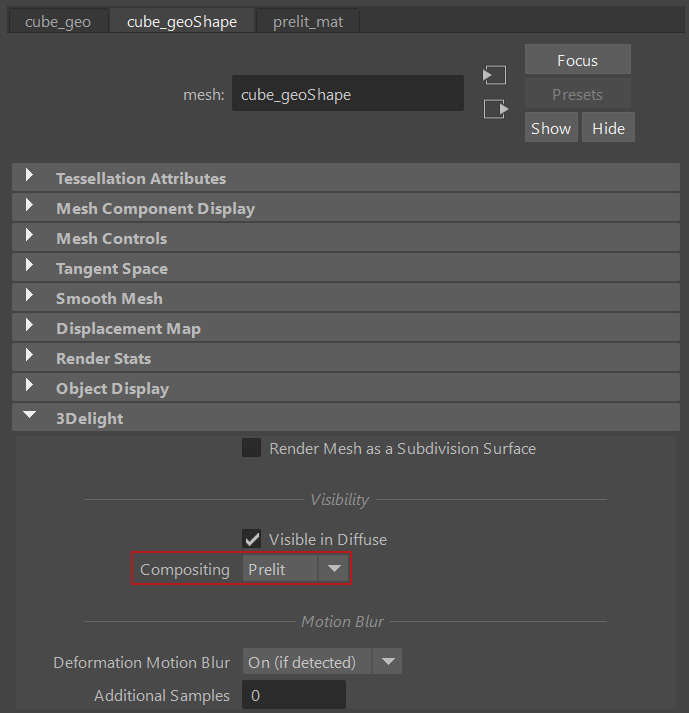This screenshot has height=713, width=689.
Task: Switch to the prelit_mat tab
Action: click(307, 21)
